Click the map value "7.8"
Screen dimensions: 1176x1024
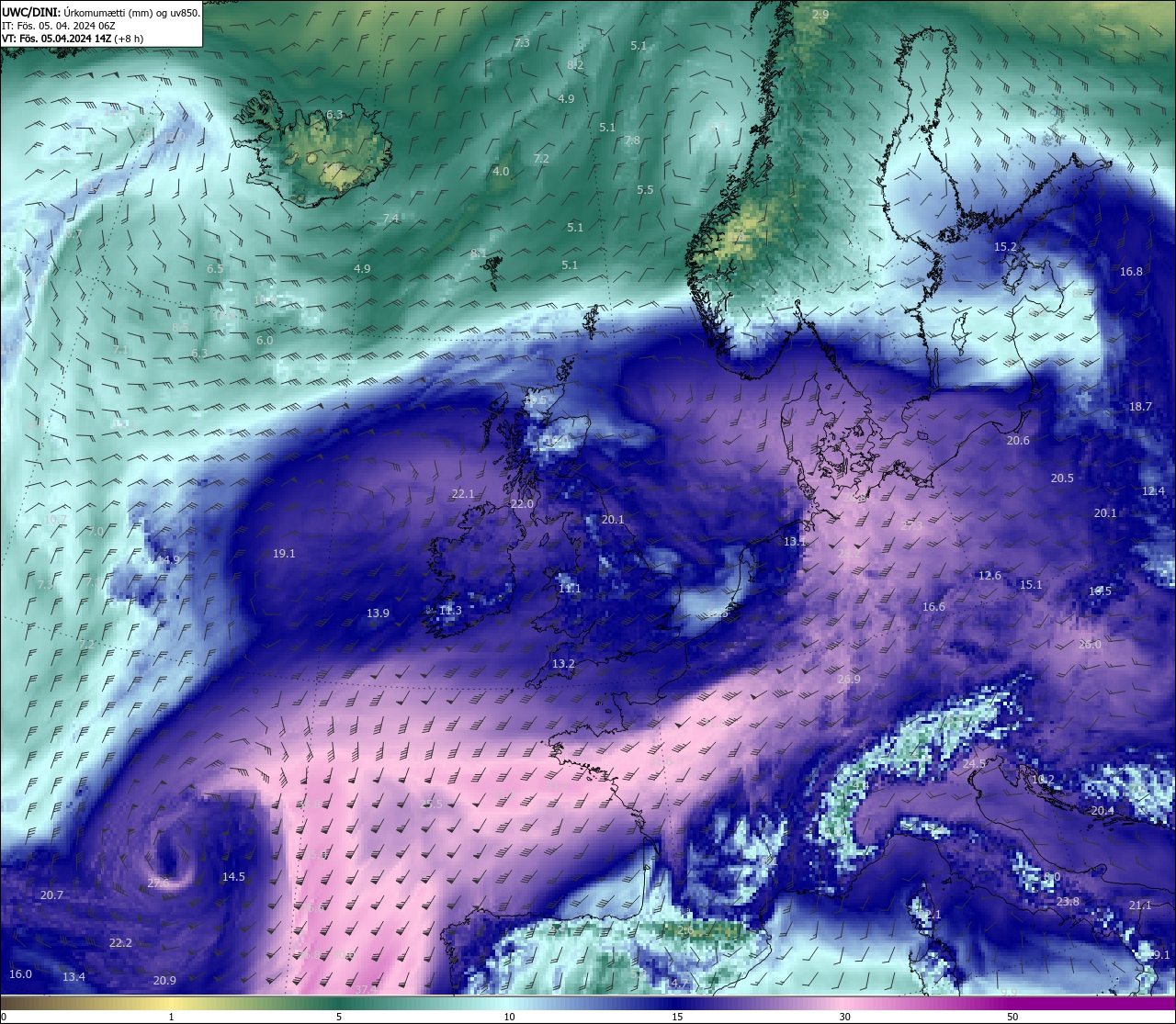[x=632, y=141]
